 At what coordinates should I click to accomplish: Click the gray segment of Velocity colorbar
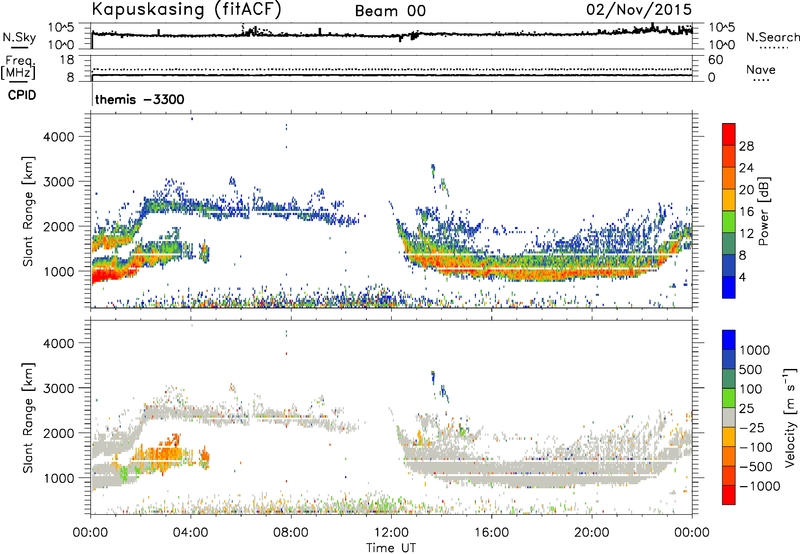pyautogui.click(x=729, y=417)
